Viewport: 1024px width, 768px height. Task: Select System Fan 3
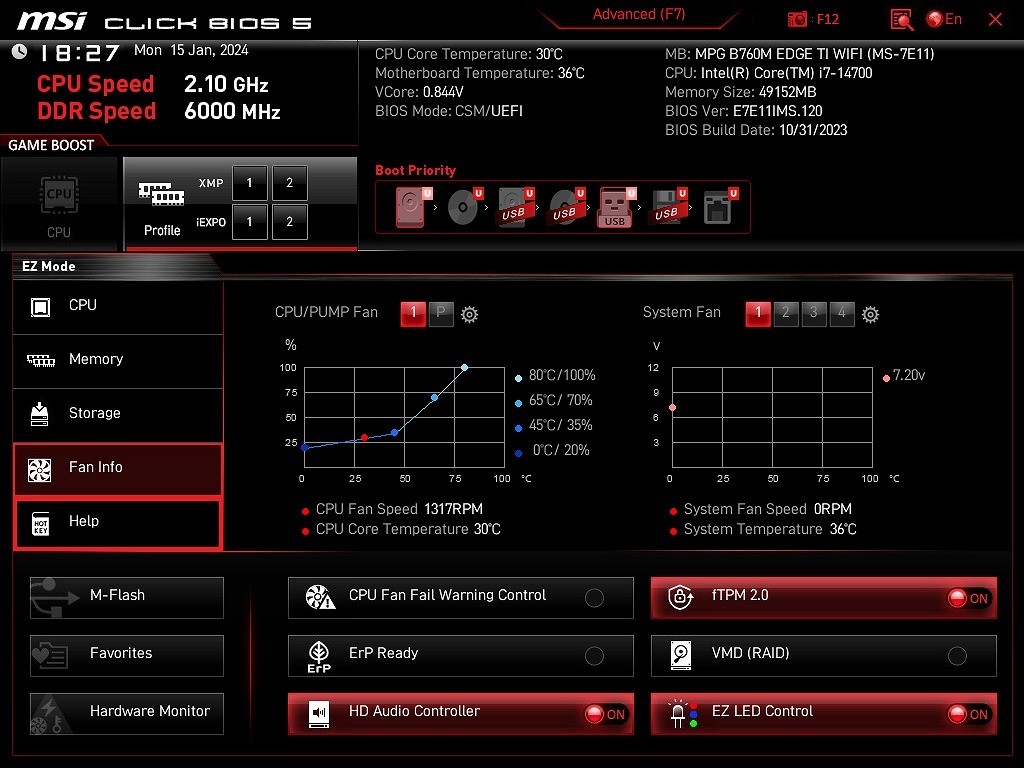click(x=814, y=313)
